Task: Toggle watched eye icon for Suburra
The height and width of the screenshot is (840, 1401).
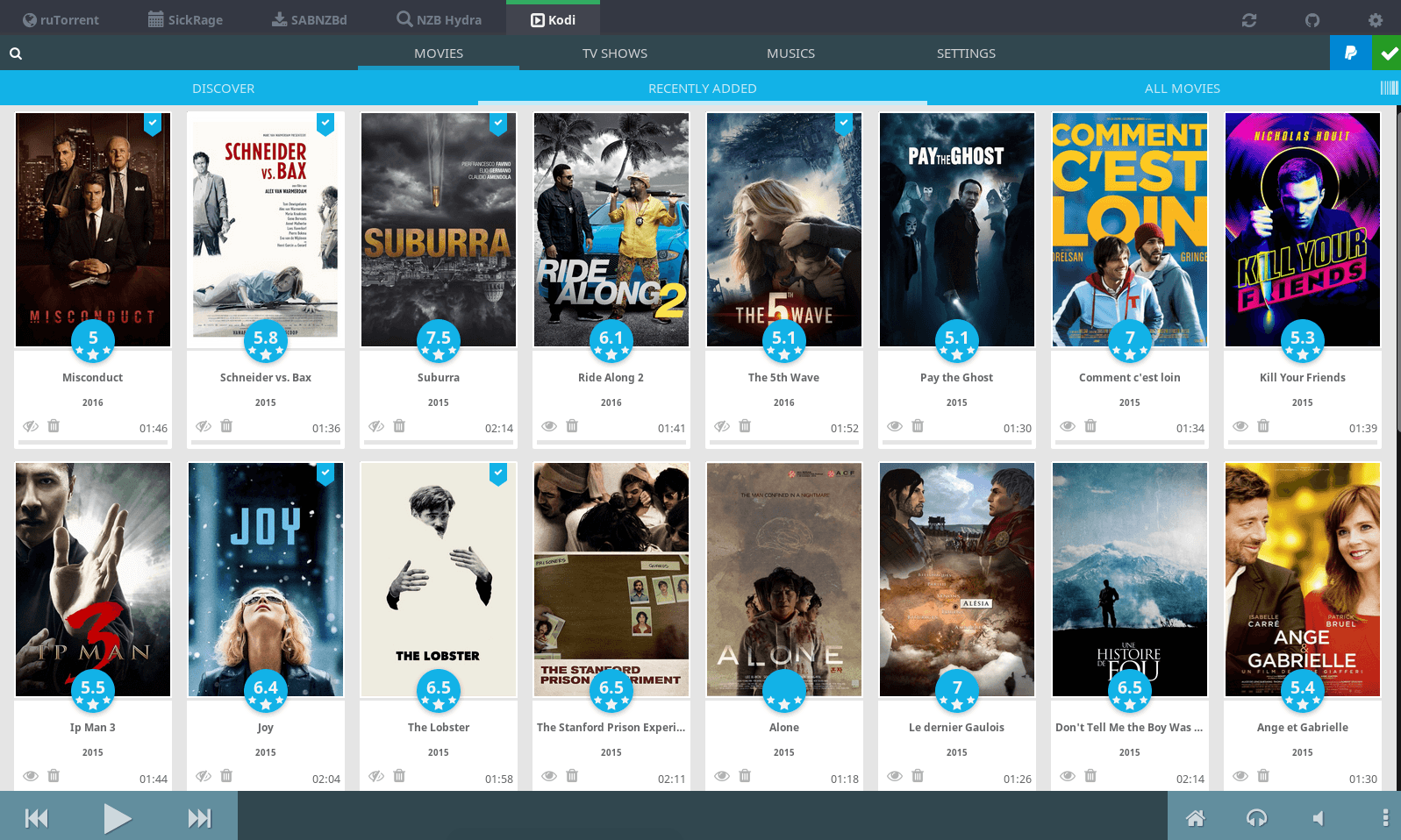Action: point(376,426)
